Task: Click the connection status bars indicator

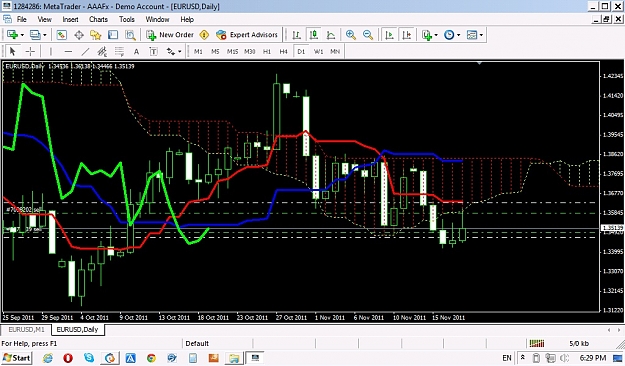Action: 537,343
